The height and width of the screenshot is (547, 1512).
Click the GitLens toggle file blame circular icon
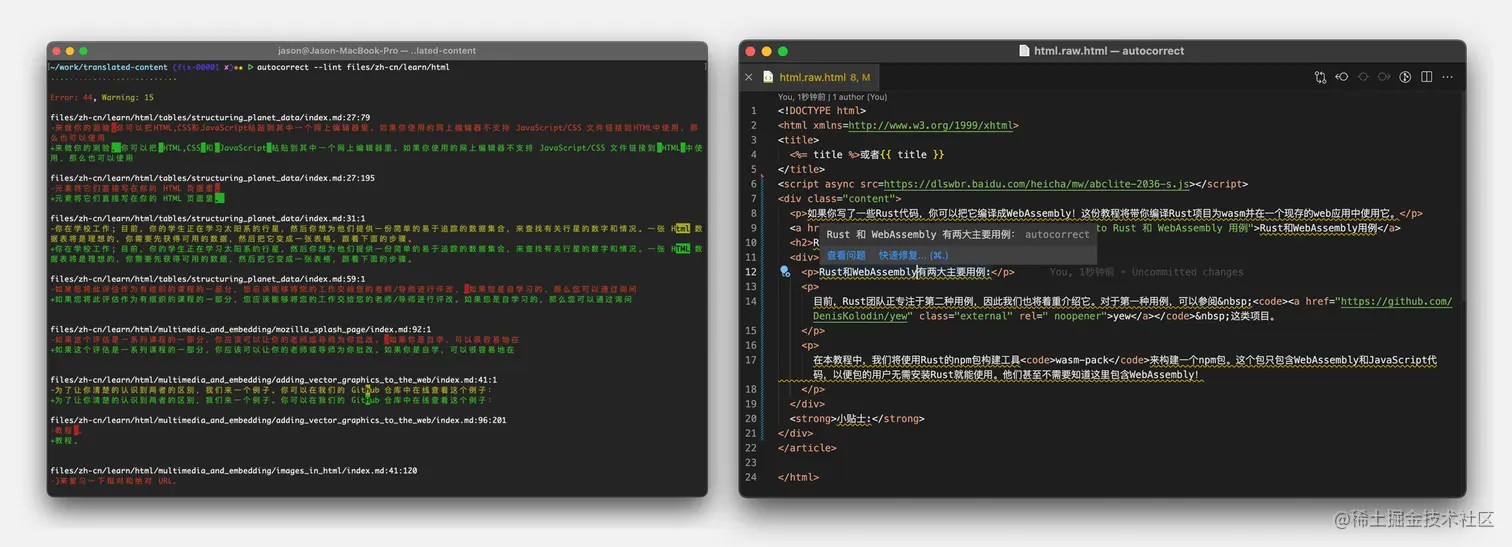(1405, 77)
